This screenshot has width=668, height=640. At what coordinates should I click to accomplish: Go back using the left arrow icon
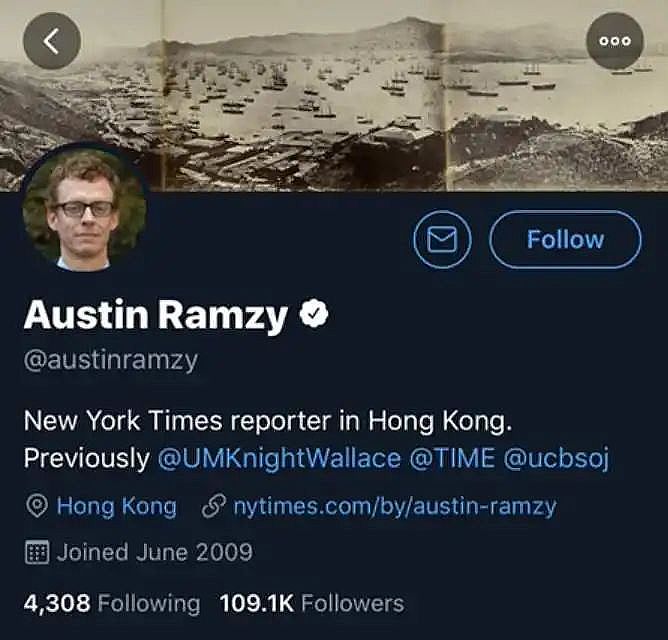(52, 41)
